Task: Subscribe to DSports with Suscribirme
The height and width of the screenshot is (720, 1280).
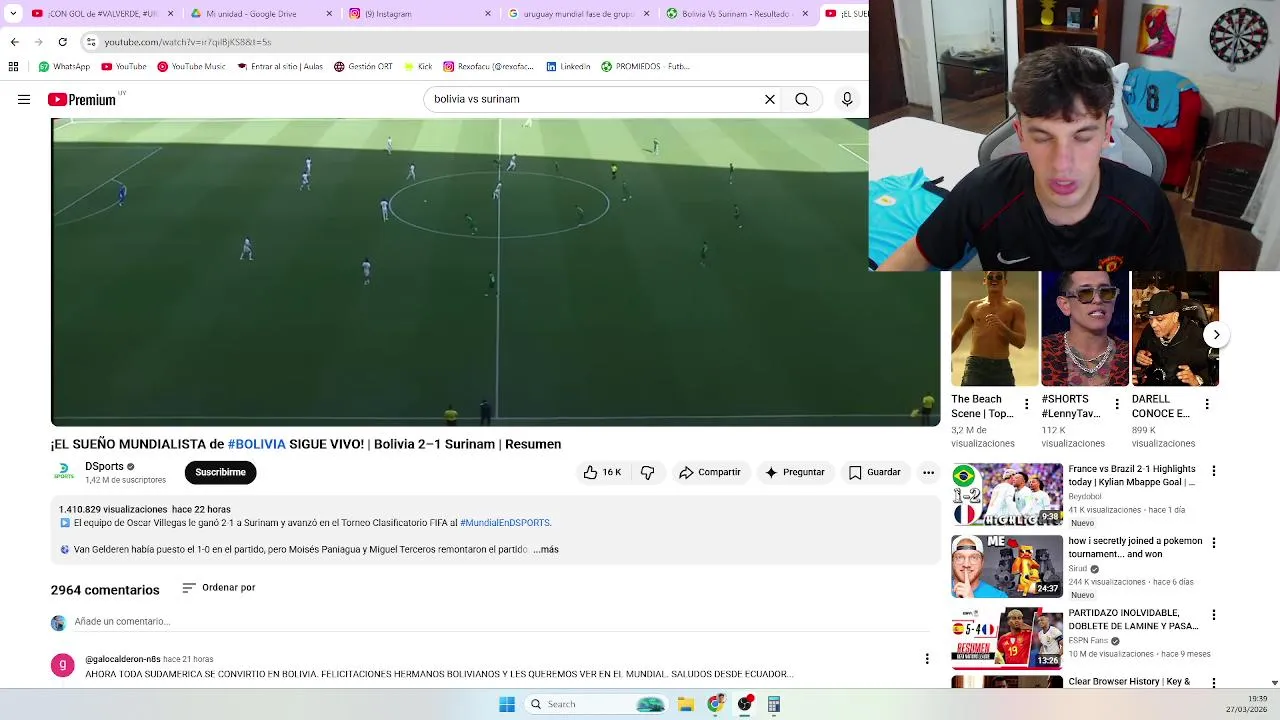Action: click(x=220, y=472)
